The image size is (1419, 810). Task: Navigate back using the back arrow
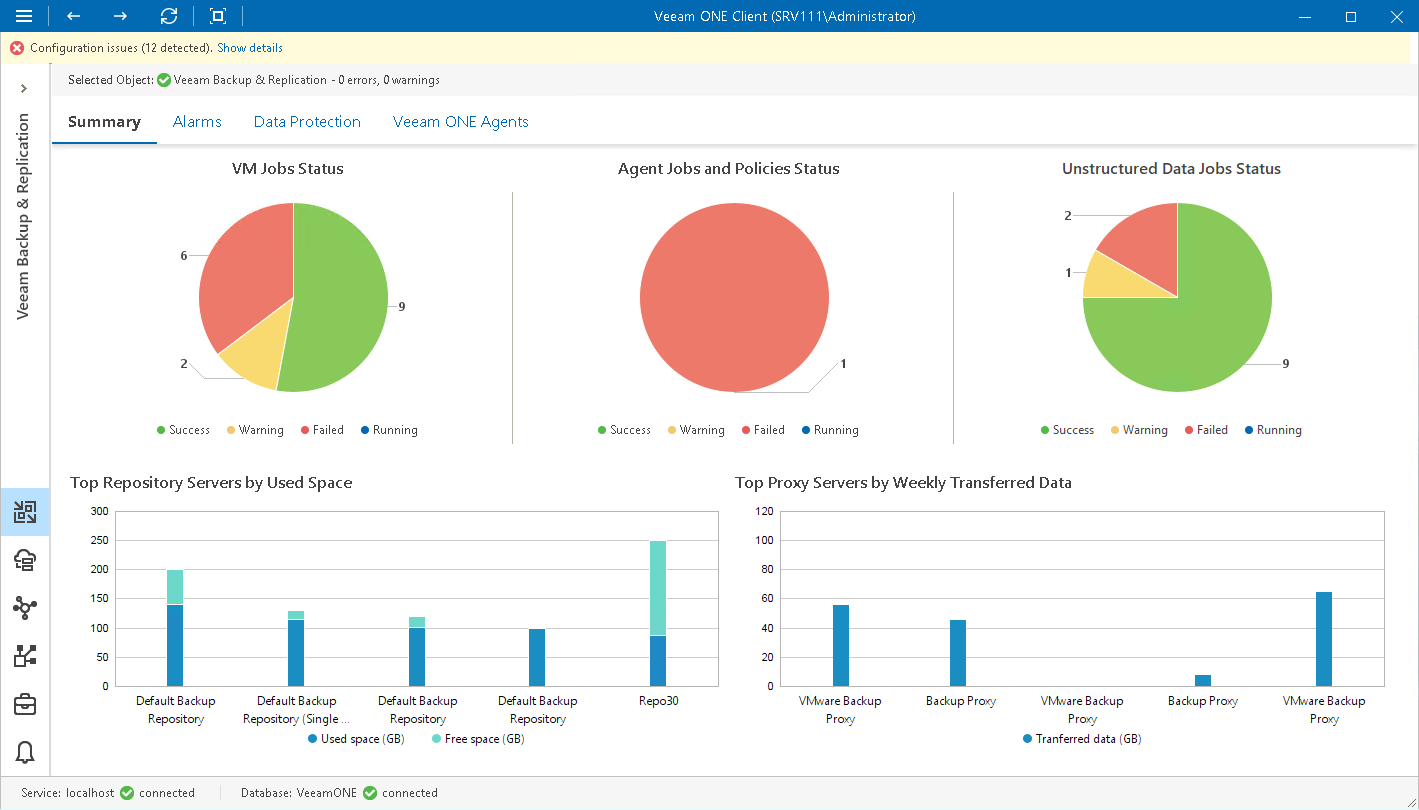(71, 16)
